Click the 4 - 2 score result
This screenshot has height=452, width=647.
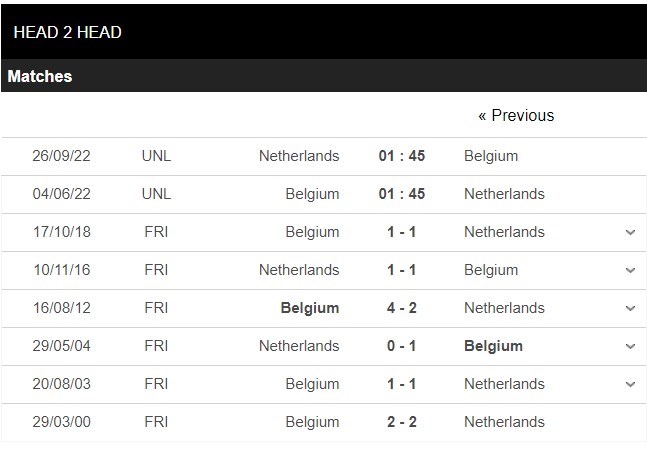(401, 308)
